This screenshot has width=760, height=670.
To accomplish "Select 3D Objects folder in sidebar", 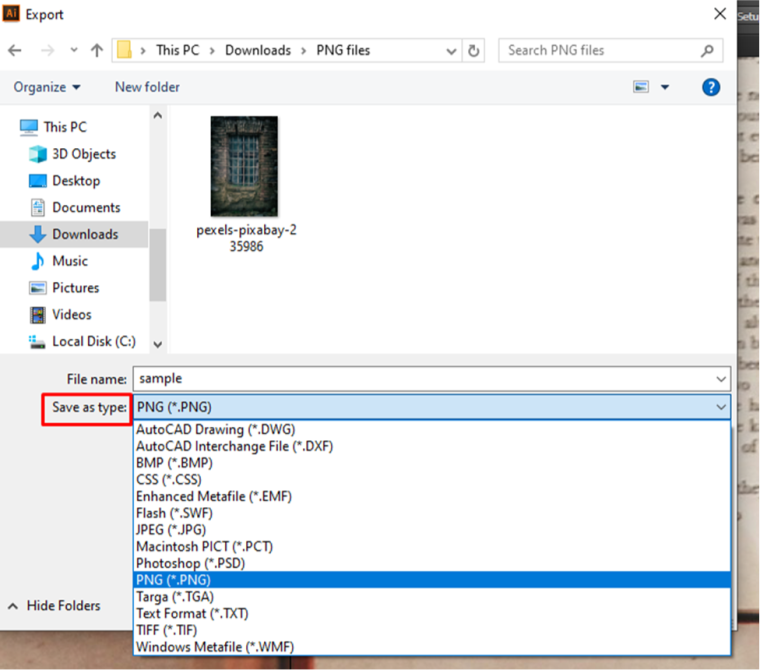I will [x=83, y=154].
